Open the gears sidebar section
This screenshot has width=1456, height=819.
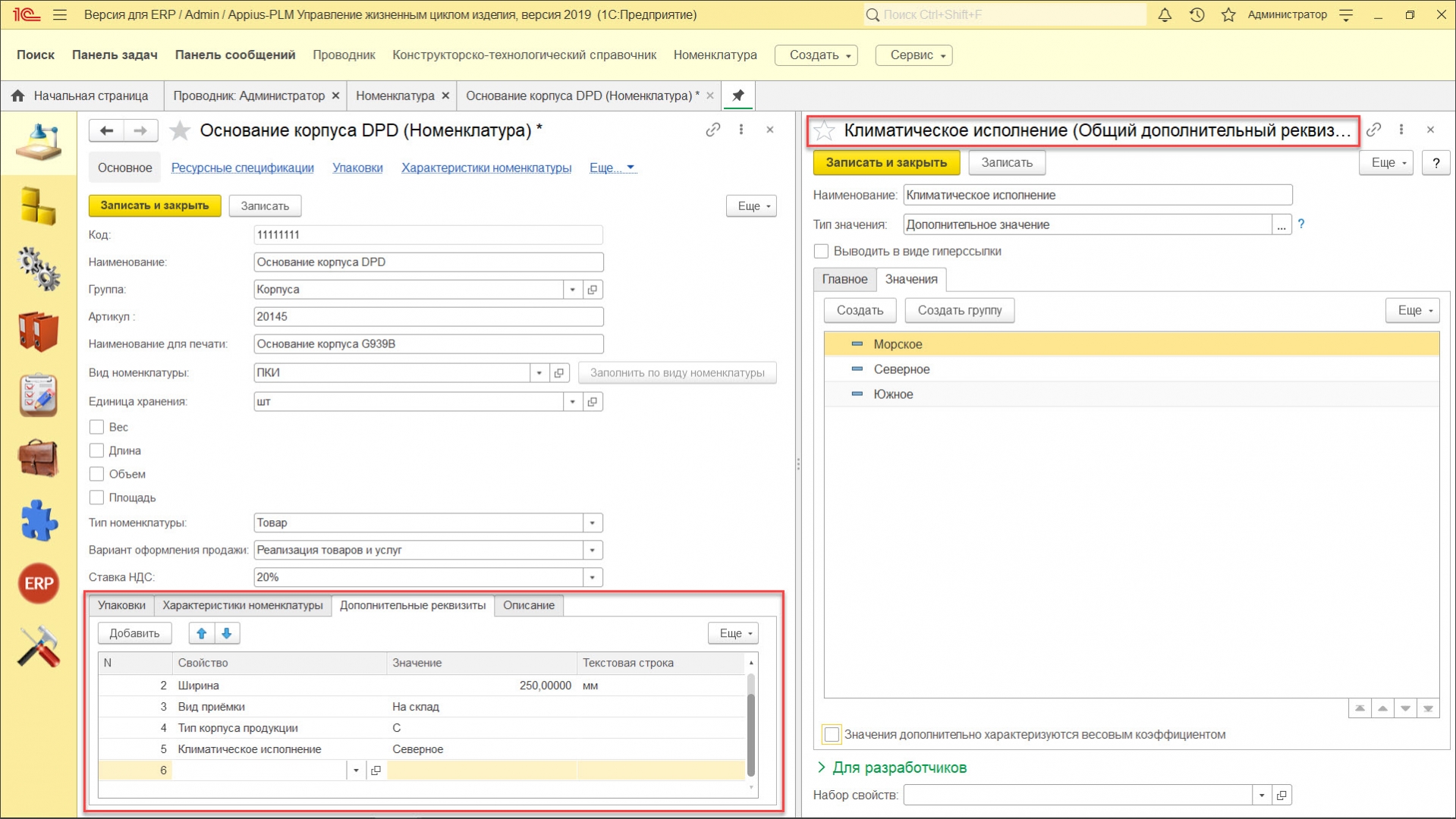(38, 268)
